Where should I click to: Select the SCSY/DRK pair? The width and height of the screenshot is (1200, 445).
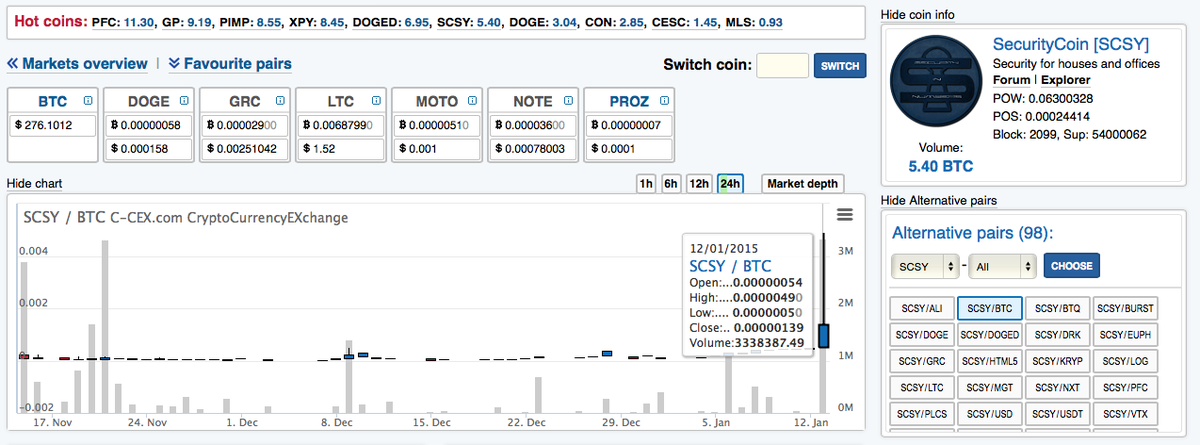coord(1056,334)
